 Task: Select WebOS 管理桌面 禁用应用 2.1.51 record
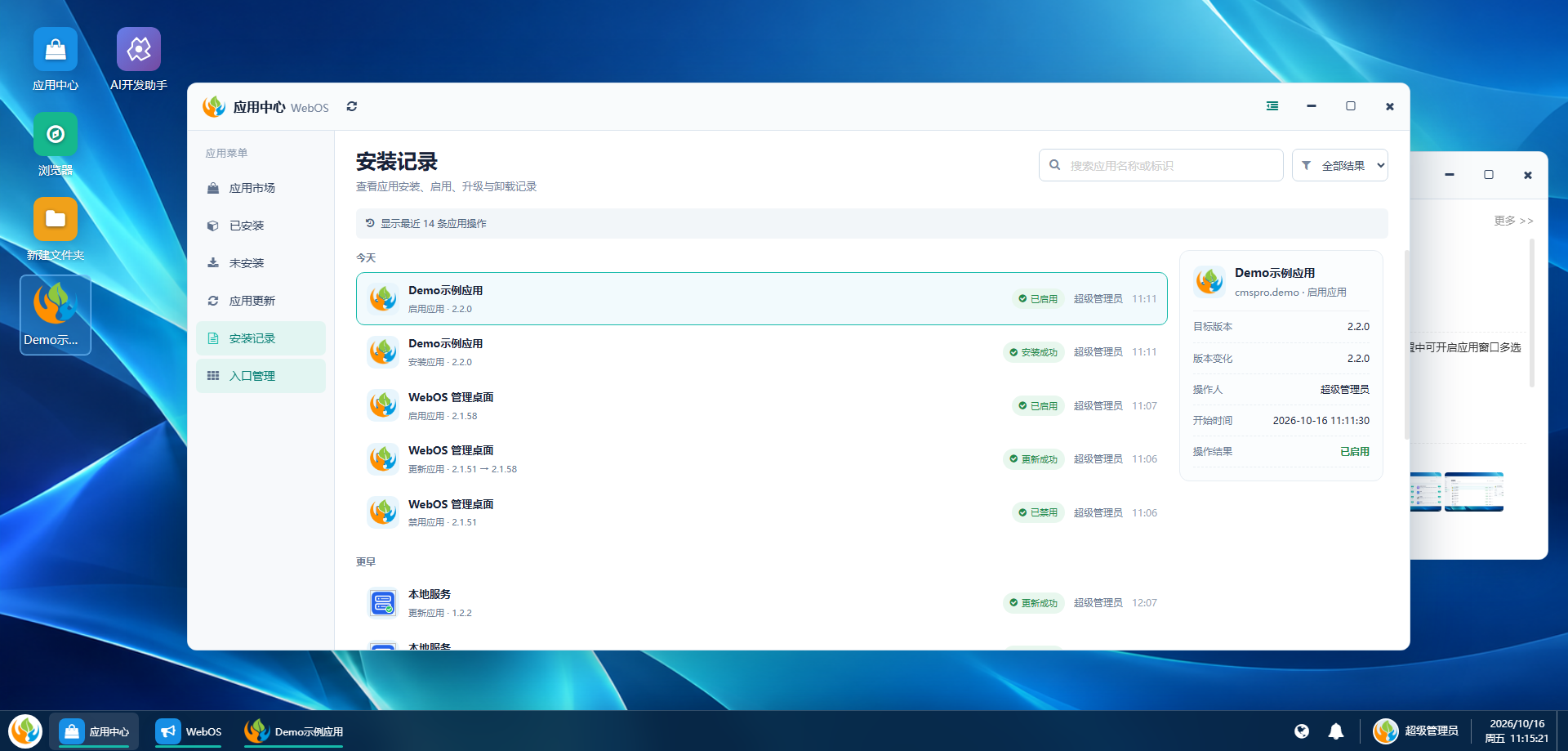761,512
